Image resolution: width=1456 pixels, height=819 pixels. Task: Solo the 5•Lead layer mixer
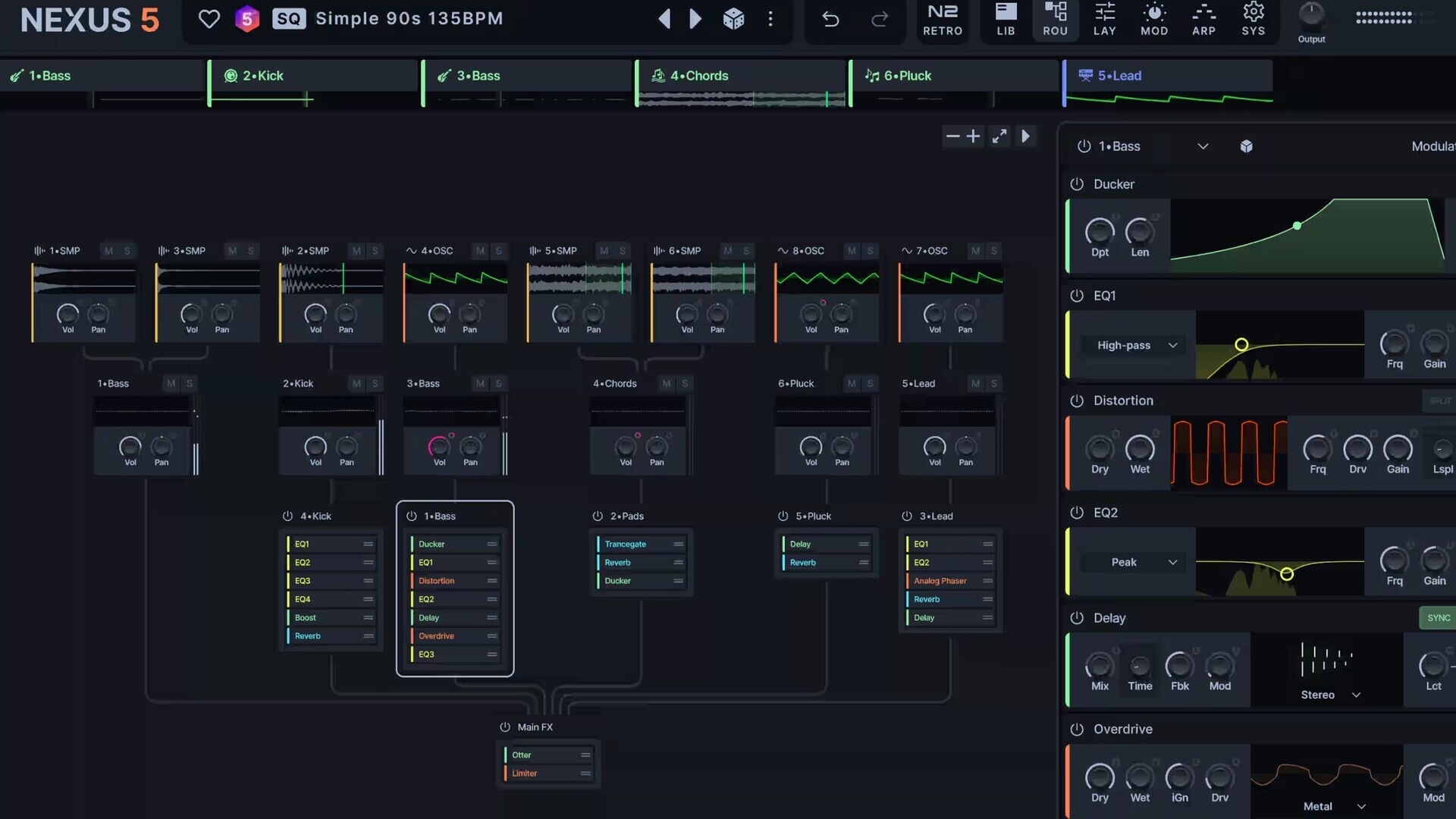click(x=993, y=384)
